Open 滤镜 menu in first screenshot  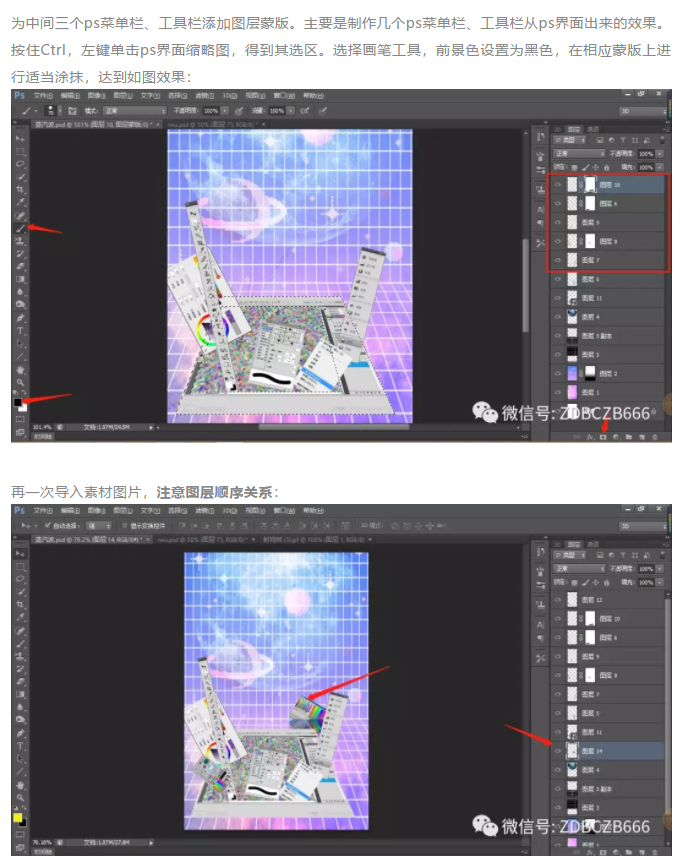tap(204, 96)
